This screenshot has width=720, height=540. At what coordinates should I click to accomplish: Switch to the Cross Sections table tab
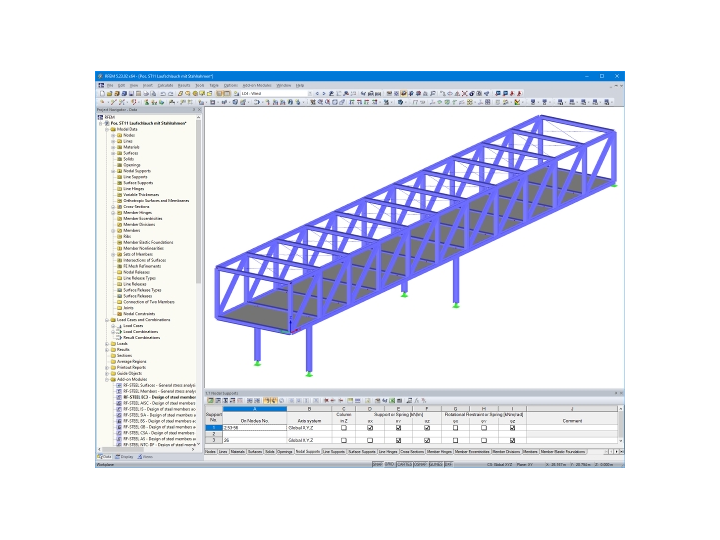coord(412,452)
